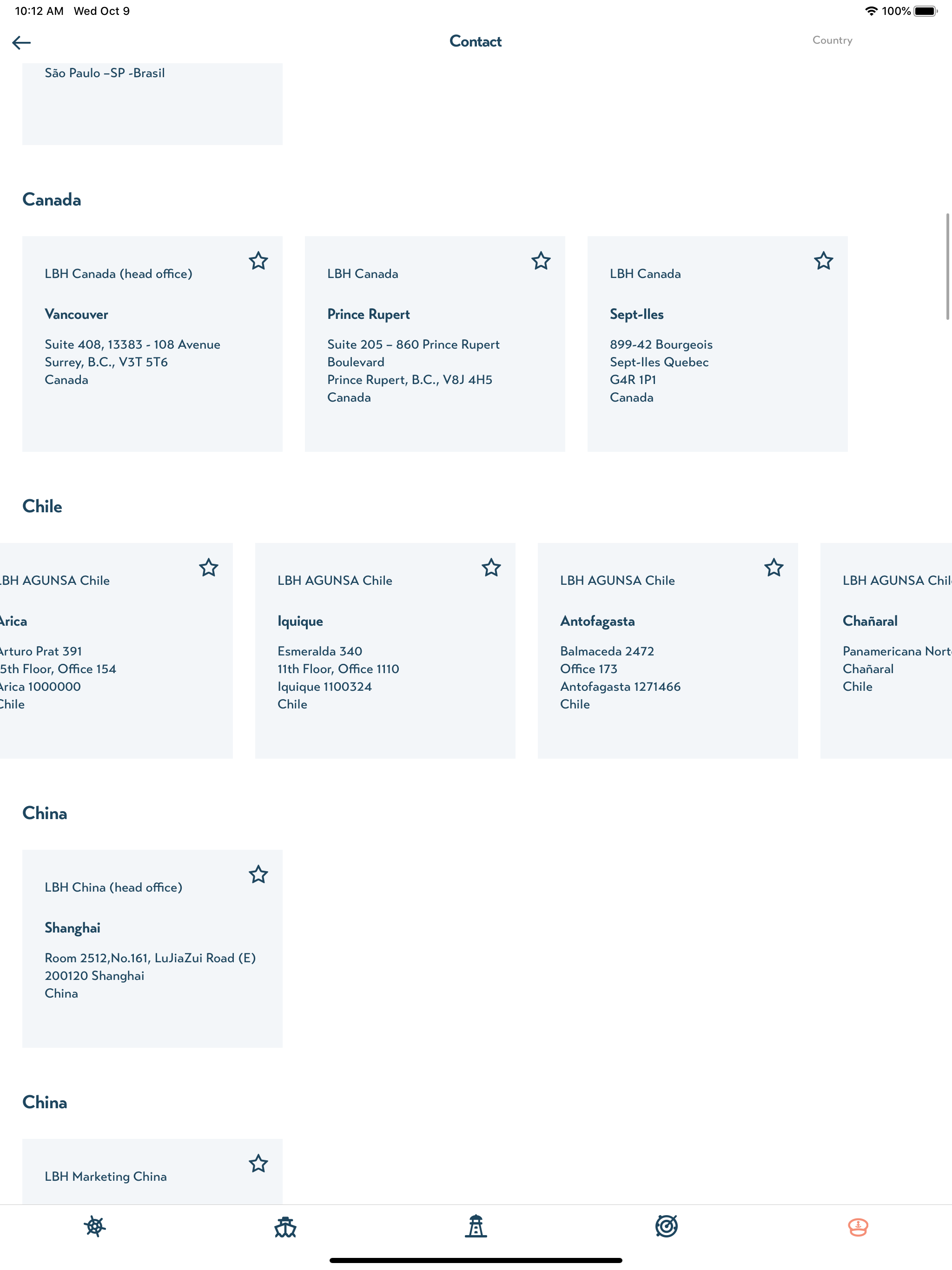Open the lighthouse tab in bottom bar
This screenshot has height=1270, width=952.
tap(476, 1226)
